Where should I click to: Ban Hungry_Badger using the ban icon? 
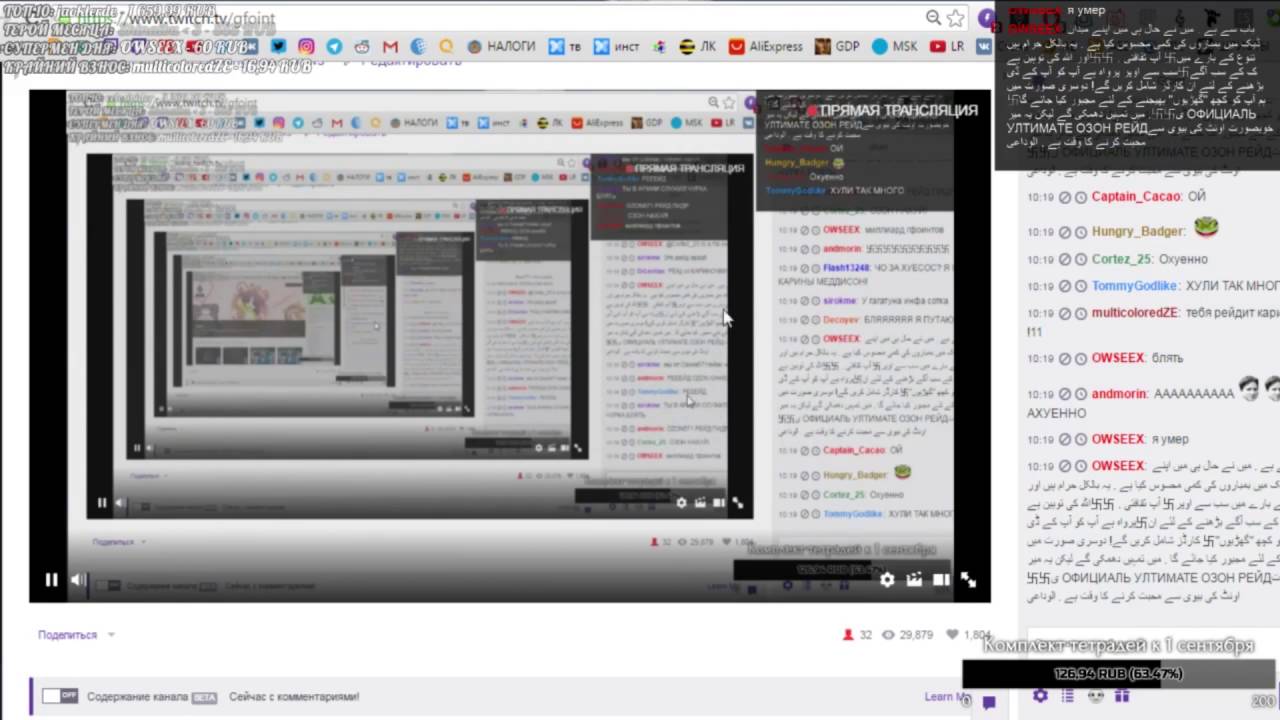point(1065,232)
